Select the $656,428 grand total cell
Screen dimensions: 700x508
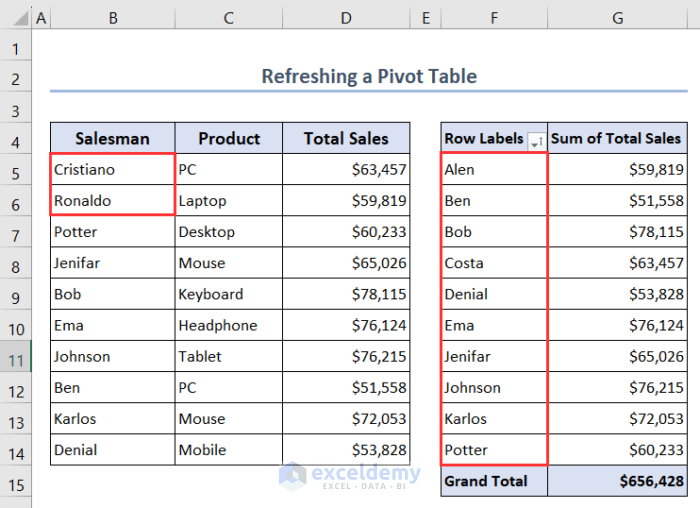point(617,481)
